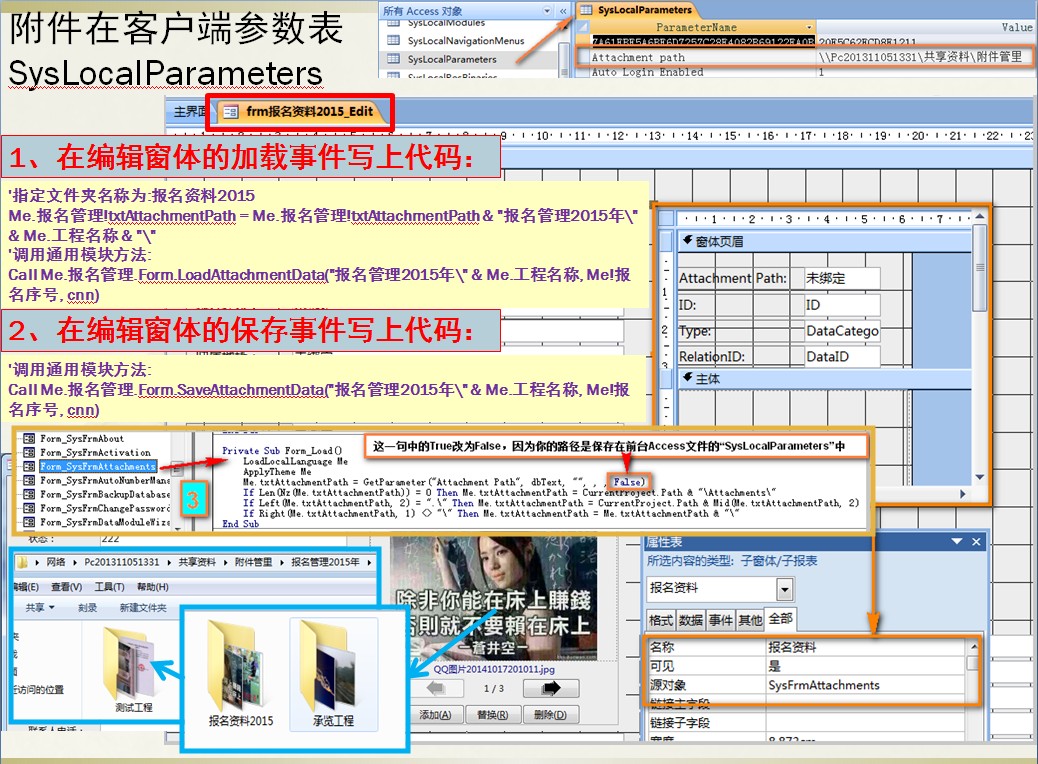This screenshot has height=764, width=1038.
Task: Click 新建文件夹 in Explorer toolbar
Action: click(143, 608)
